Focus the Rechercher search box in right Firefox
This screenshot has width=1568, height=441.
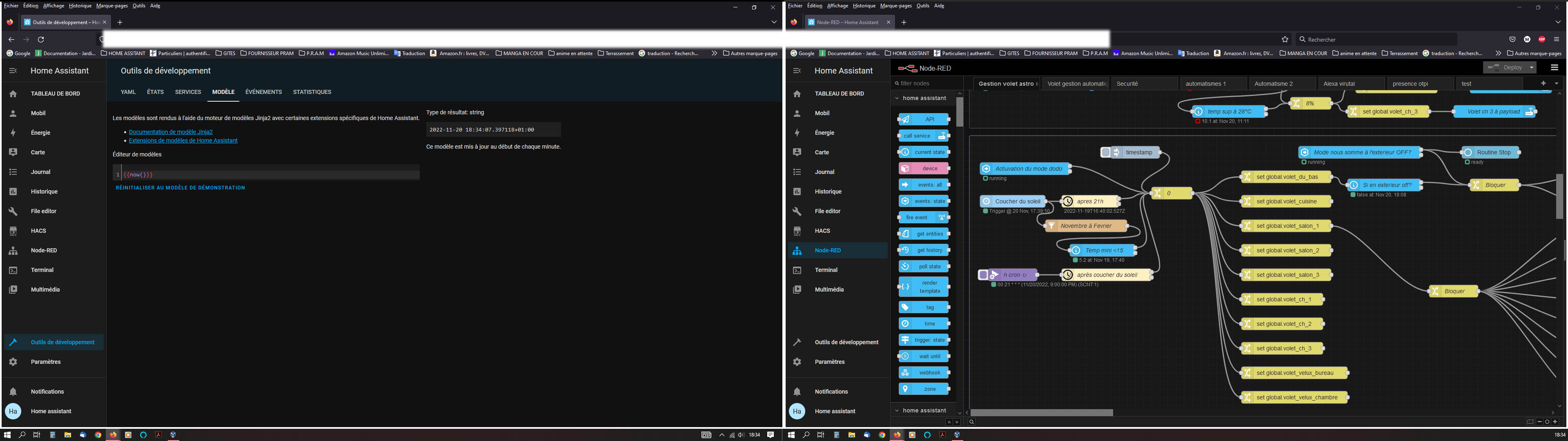click(1376, 39)
